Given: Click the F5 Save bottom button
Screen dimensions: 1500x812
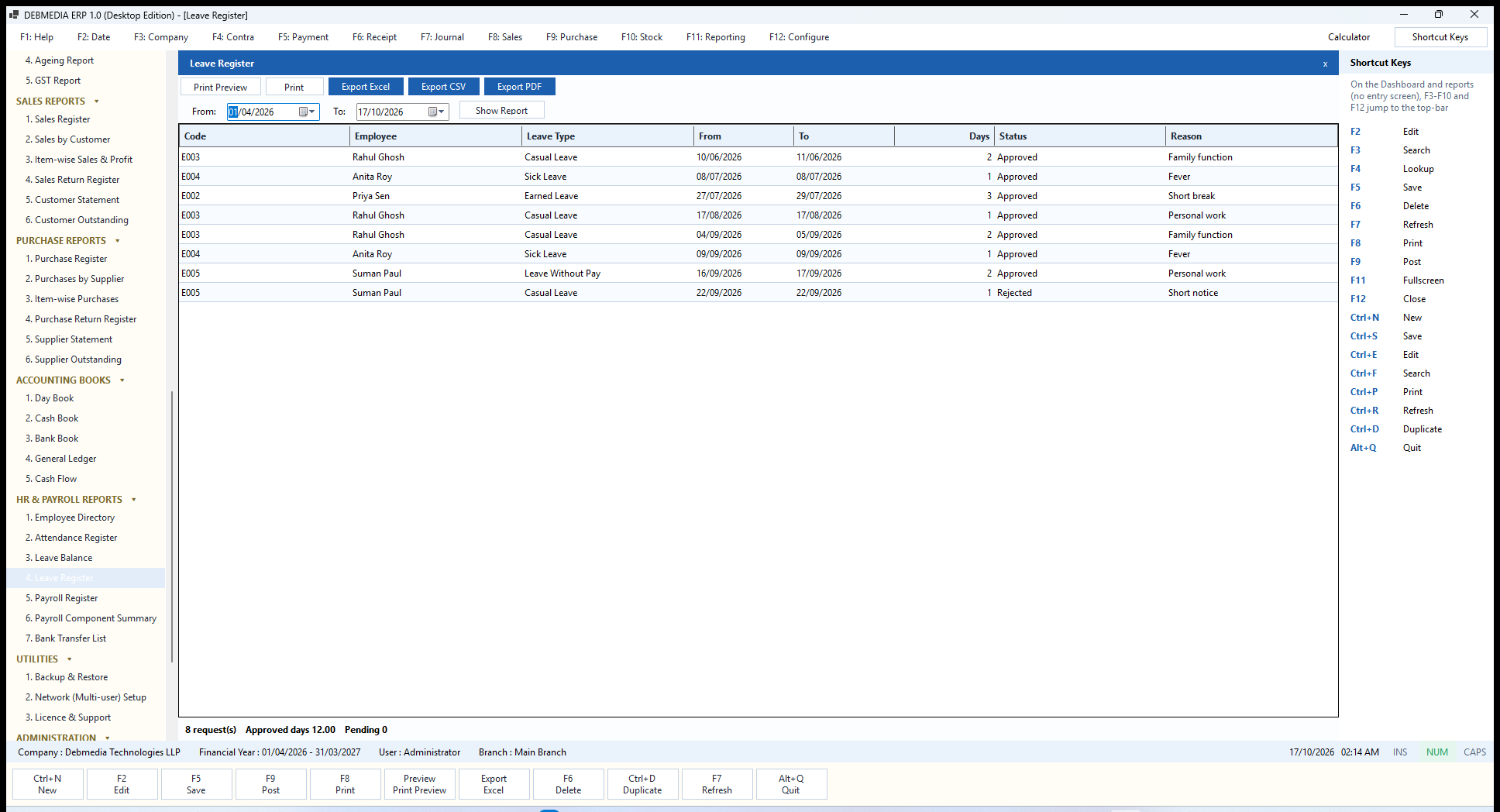Looking at the screenshot, I should [x=196, y=784].
